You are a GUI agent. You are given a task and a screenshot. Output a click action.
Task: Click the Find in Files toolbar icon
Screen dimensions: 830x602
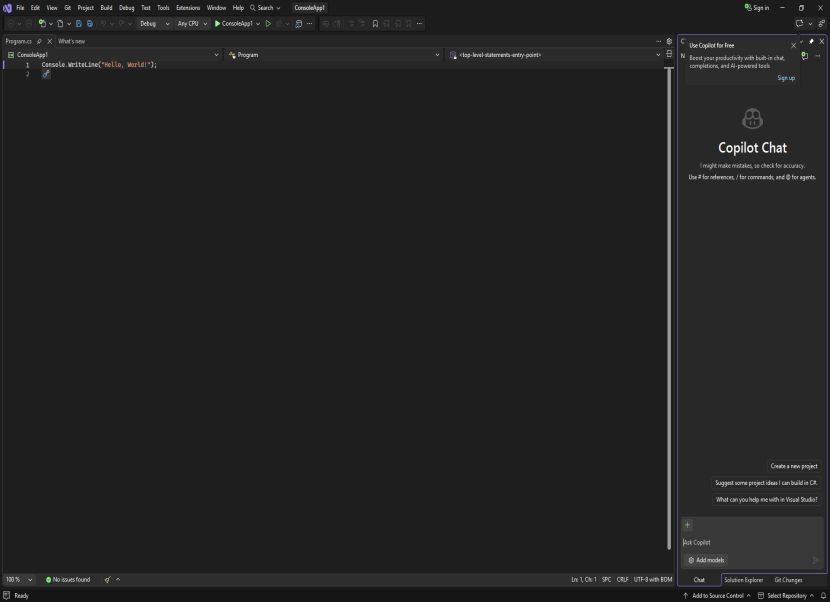coord(299,23)
